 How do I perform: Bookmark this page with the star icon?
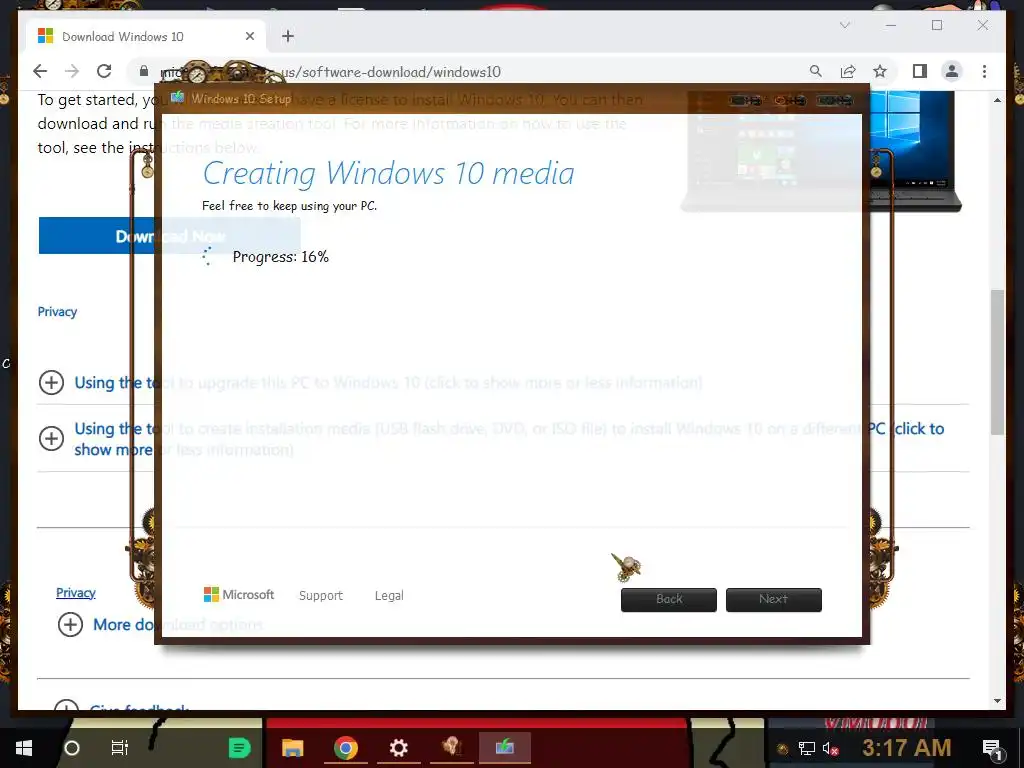click(x=880, y=71)
